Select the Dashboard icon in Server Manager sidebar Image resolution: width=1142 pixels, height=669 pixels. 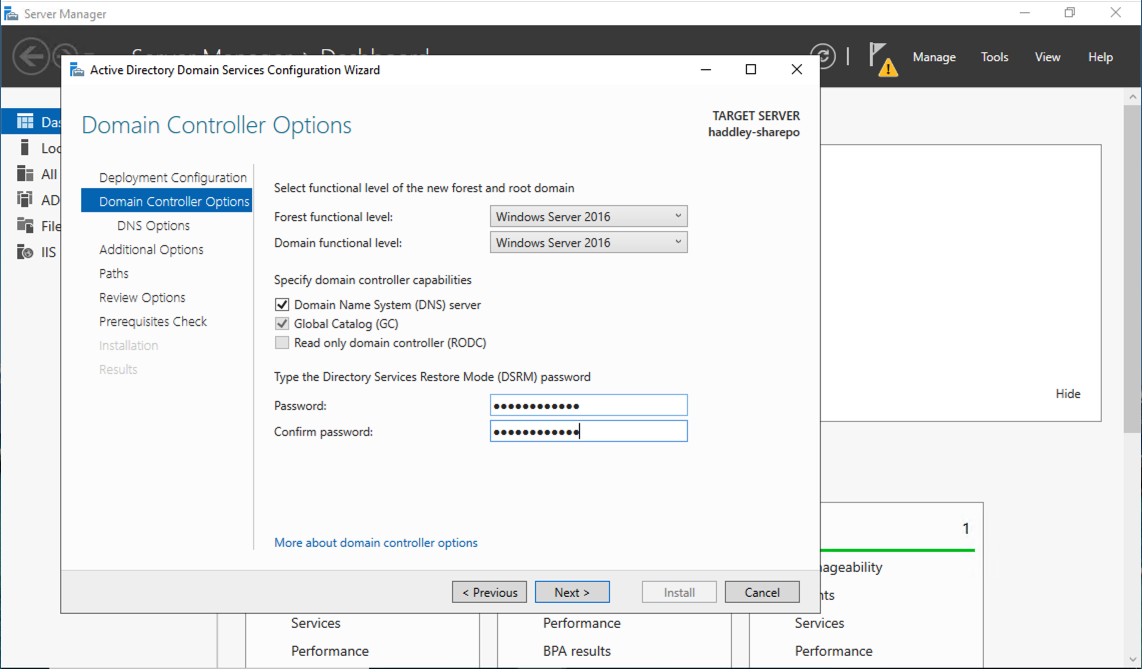tap(25, 122)
